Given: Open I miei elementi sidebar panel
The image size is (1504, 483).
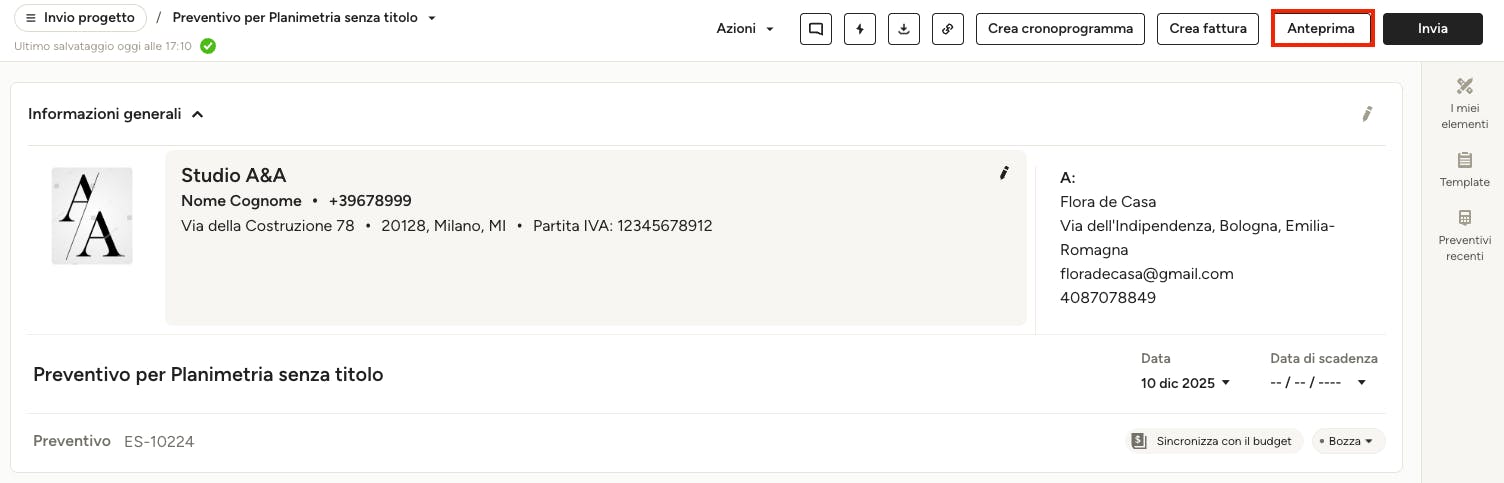Looking at the screenshot, I should pos(1465,103).
